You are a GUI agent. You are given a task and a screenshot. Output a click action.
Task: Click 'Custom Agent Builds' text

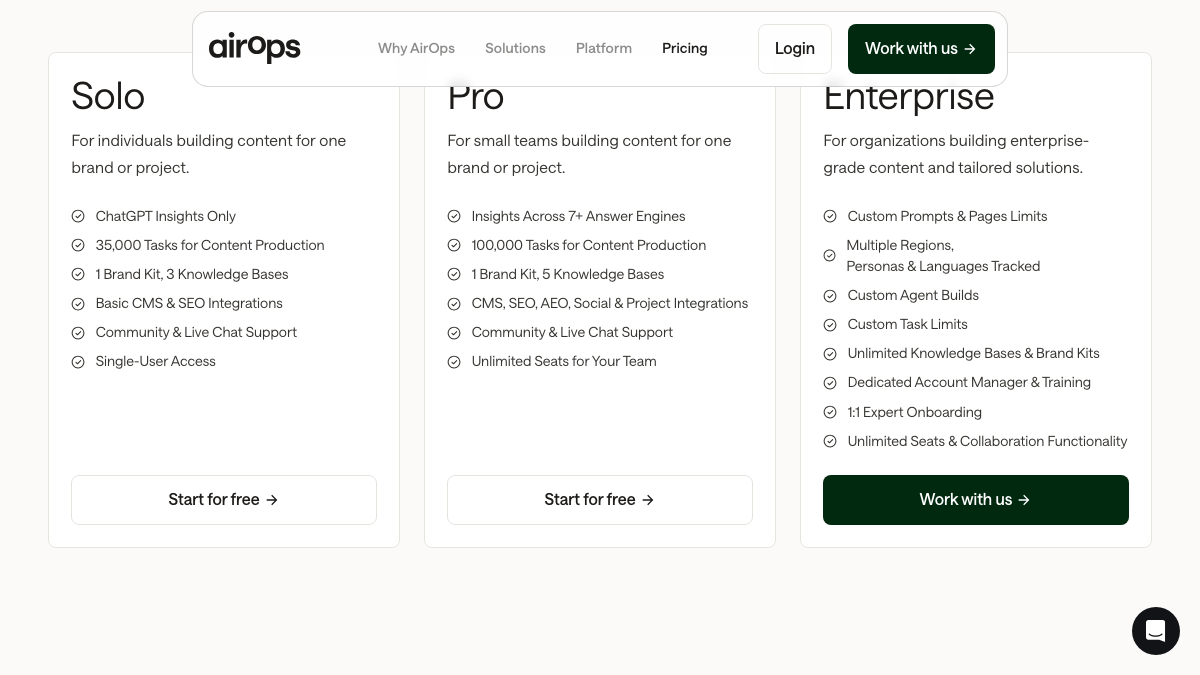(913, 295)
